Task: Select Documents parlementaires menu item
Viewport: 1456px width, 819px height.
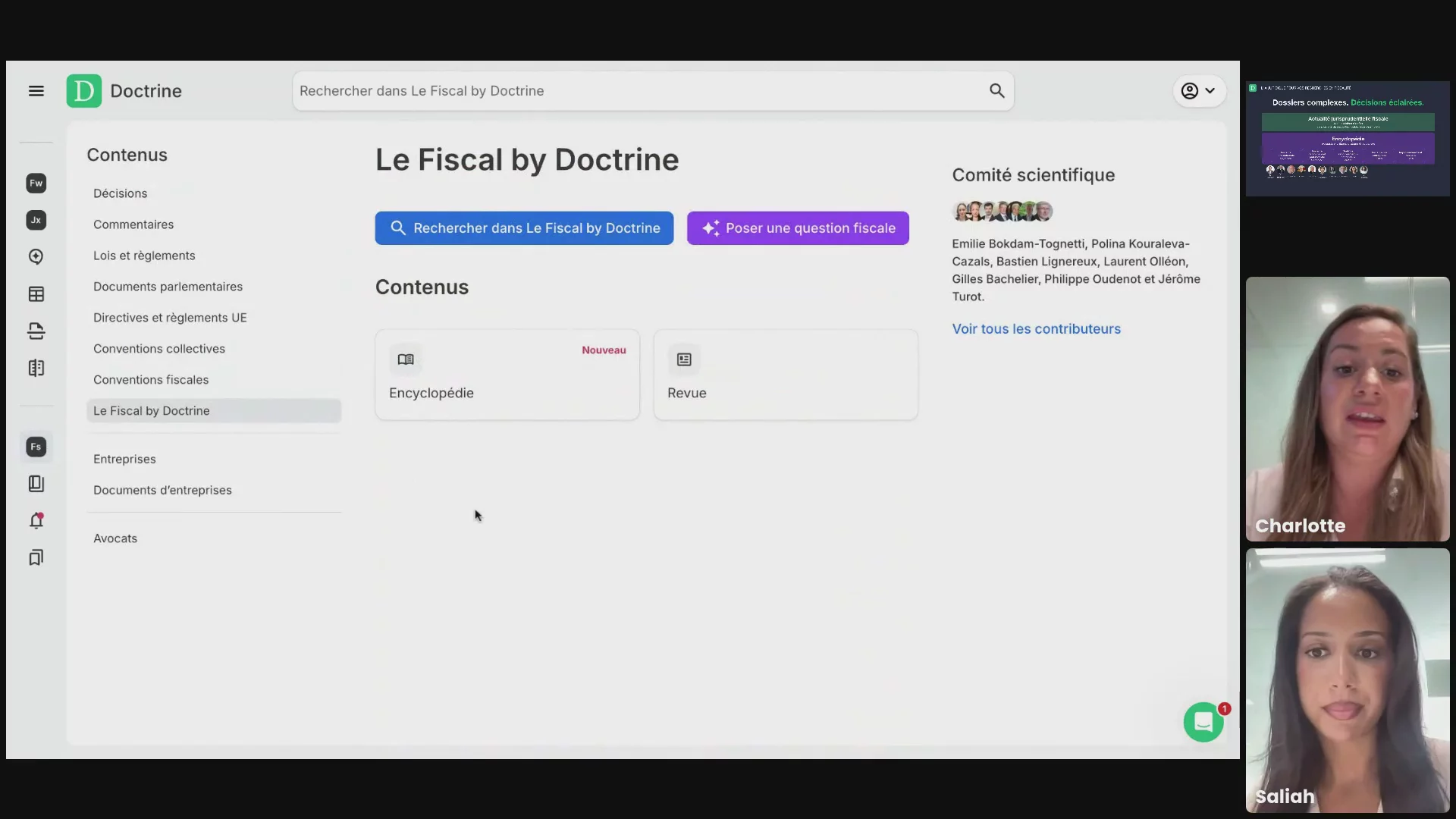Action: coord(168,287)
